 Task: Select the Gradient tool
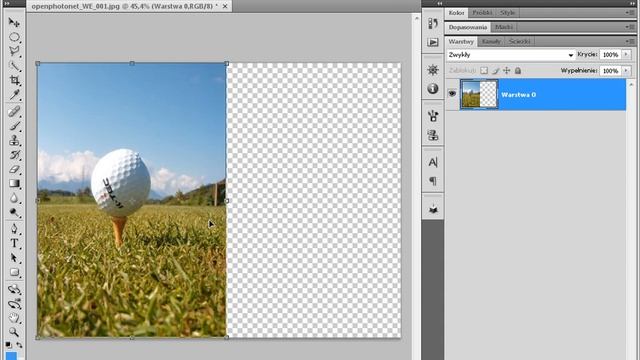tap(14, 184)
